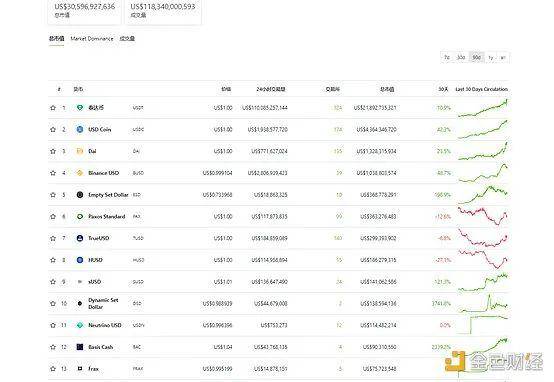Click the Dai coin icon
554x382 pixels.
click(x=80, y=151)
